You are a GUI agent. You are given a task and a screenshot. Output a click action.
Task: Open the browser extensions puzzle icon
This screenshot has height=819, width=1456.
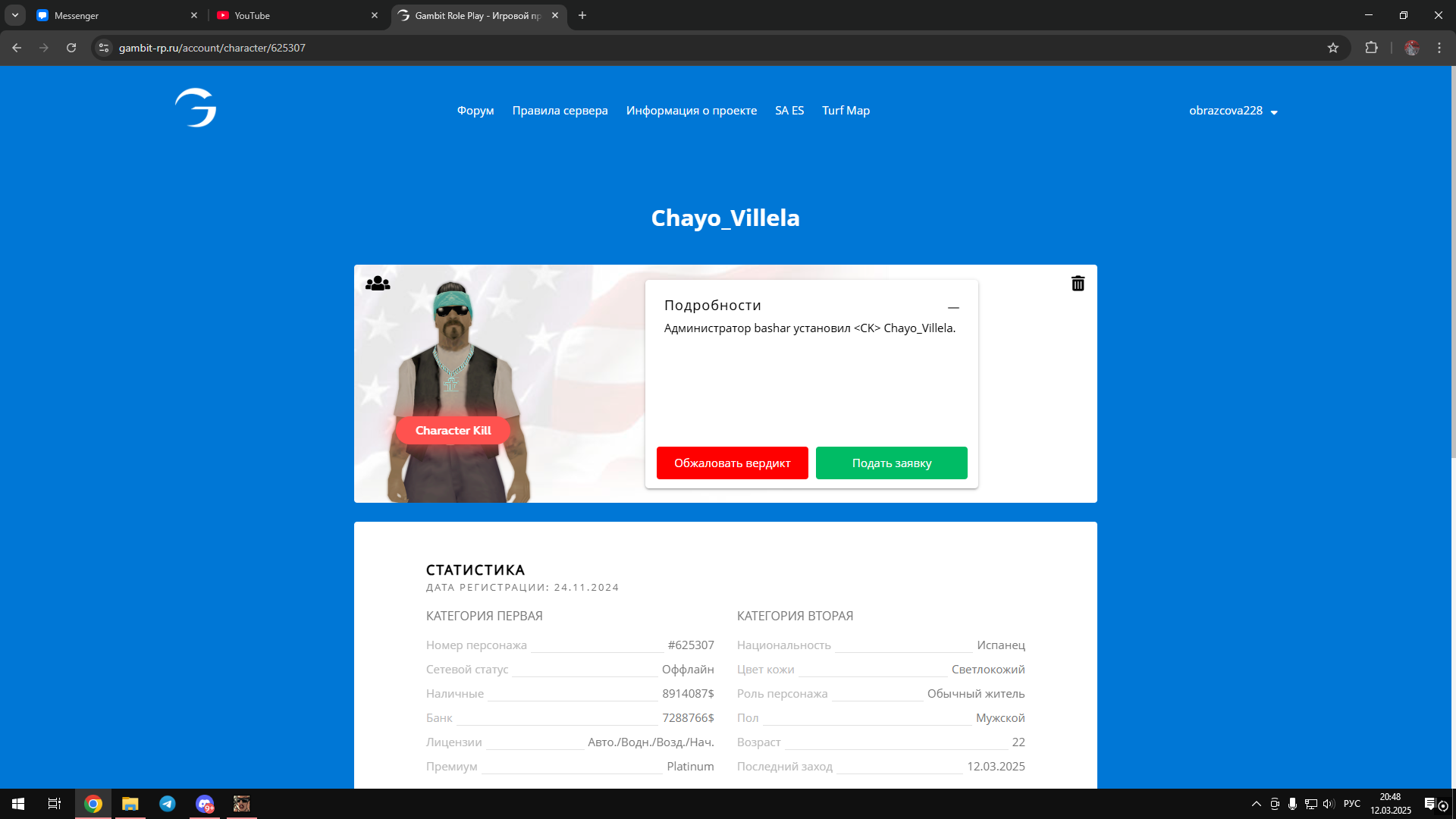pos(1371,48)
